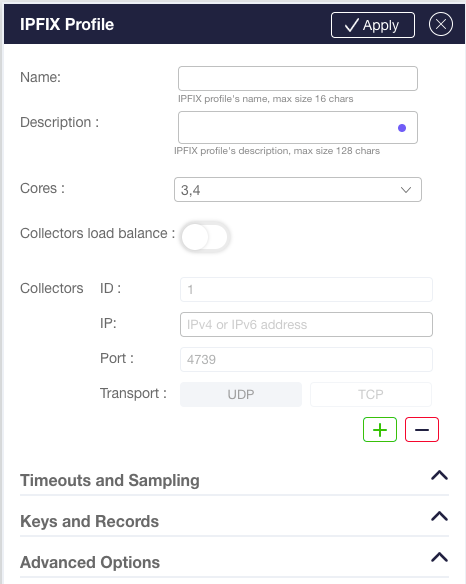Expand Keys and Records chevron
The height and width of the screenshot is (584, 466).
coord(440,517)
